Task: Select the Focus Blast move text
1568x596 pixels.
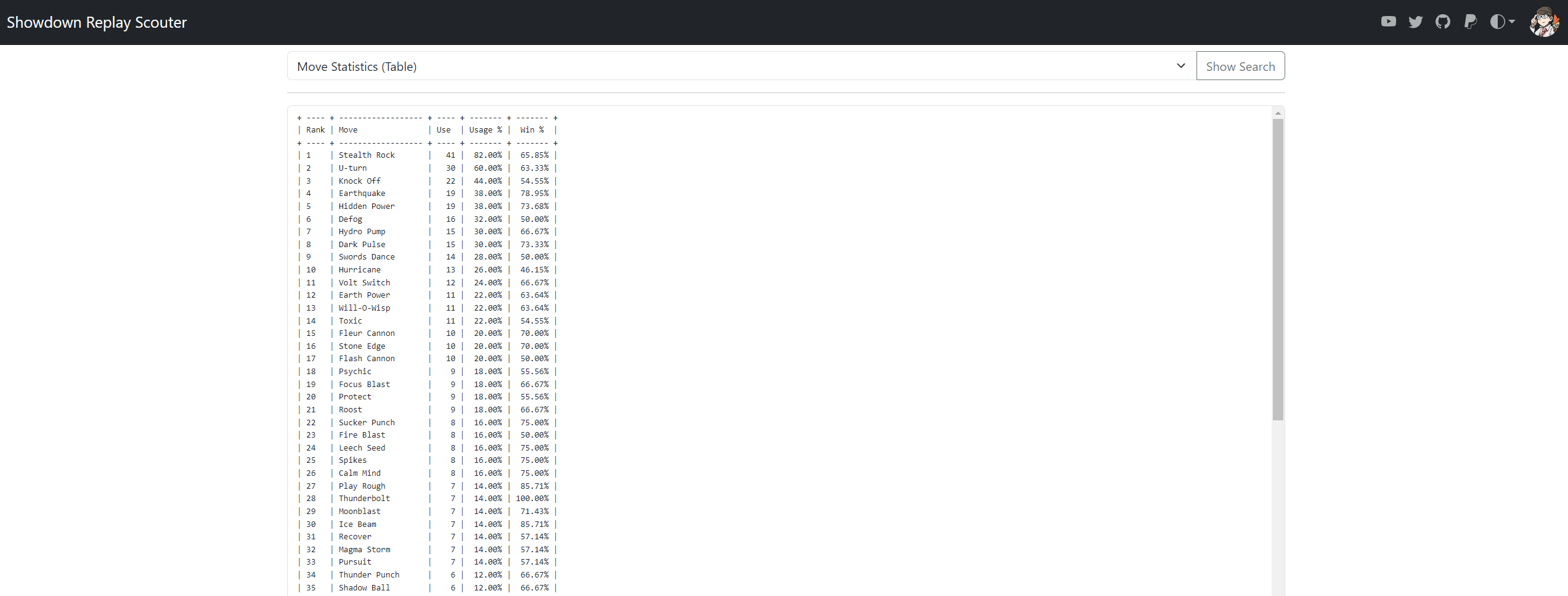Action: coord(364,385)
